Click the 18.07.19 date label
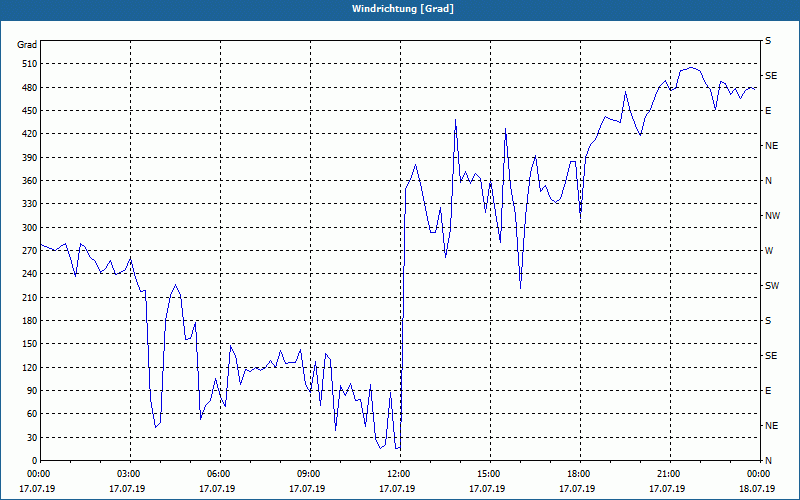 (757, 488)
